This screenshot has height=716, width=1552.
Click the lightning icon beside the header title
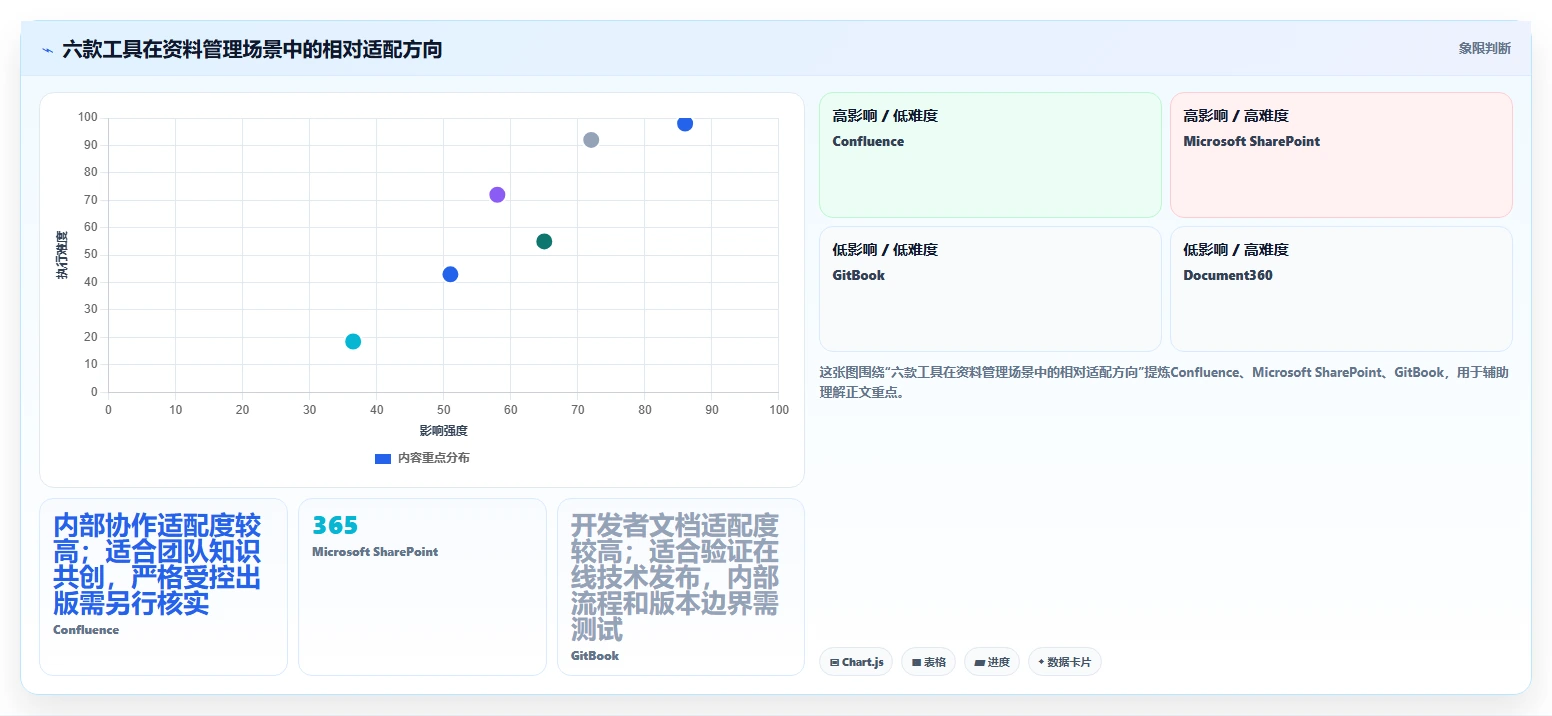coord(47,50)
